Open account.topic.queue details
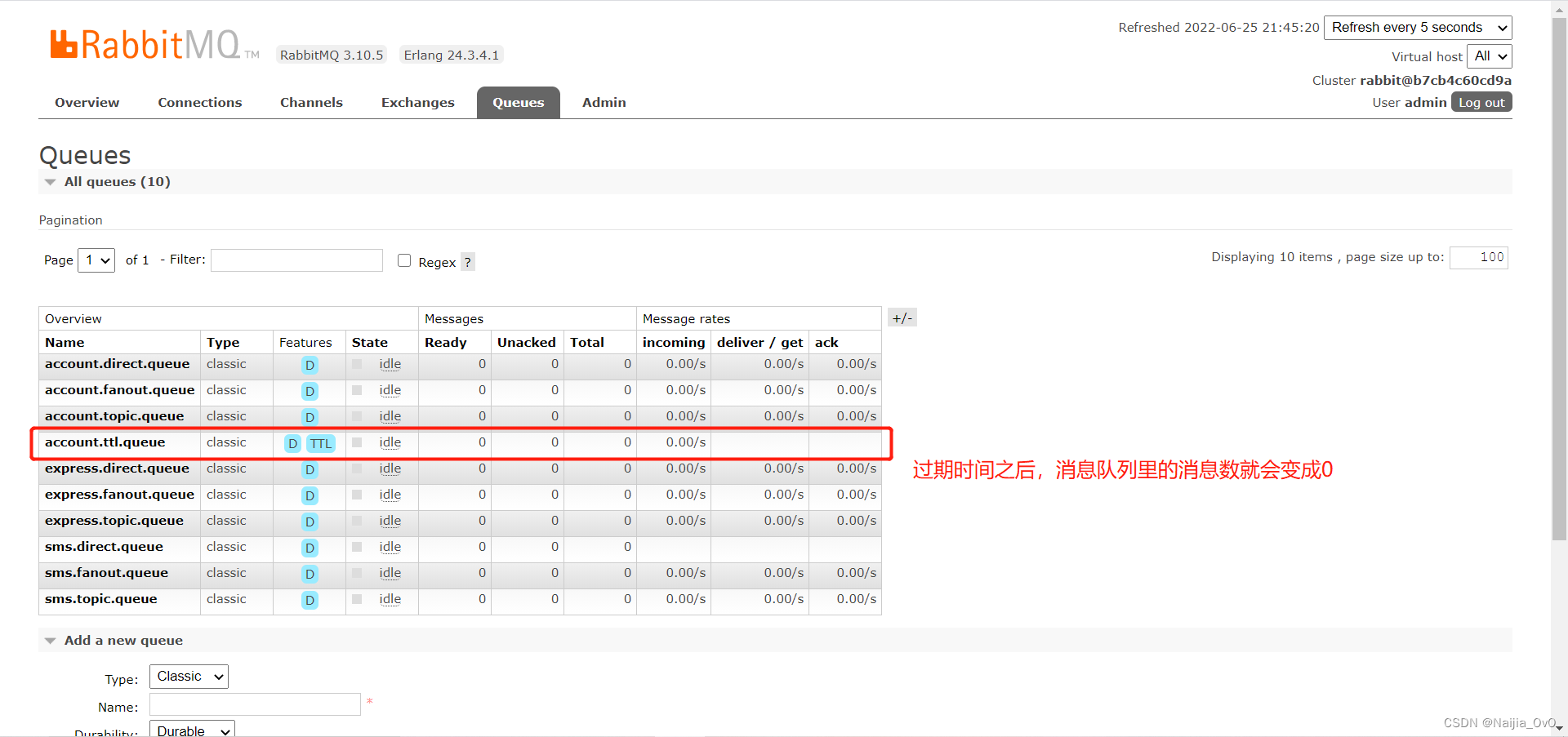 [x=114, y=416]
